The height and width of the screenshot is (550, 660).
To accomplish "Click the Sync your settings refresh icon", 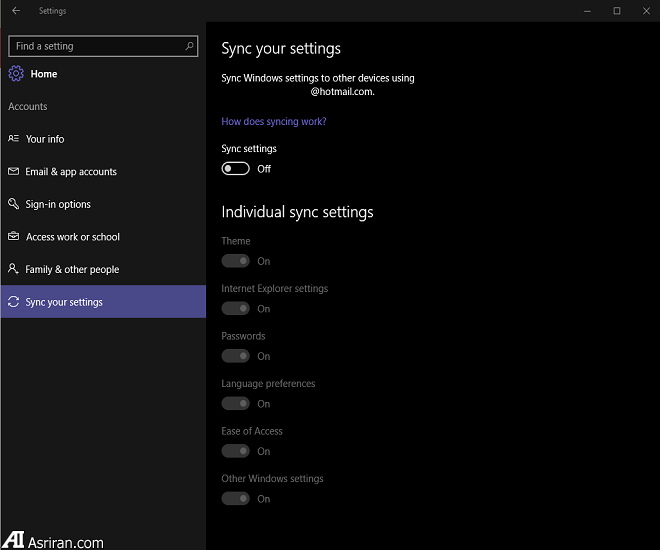I will click(14, 302).
